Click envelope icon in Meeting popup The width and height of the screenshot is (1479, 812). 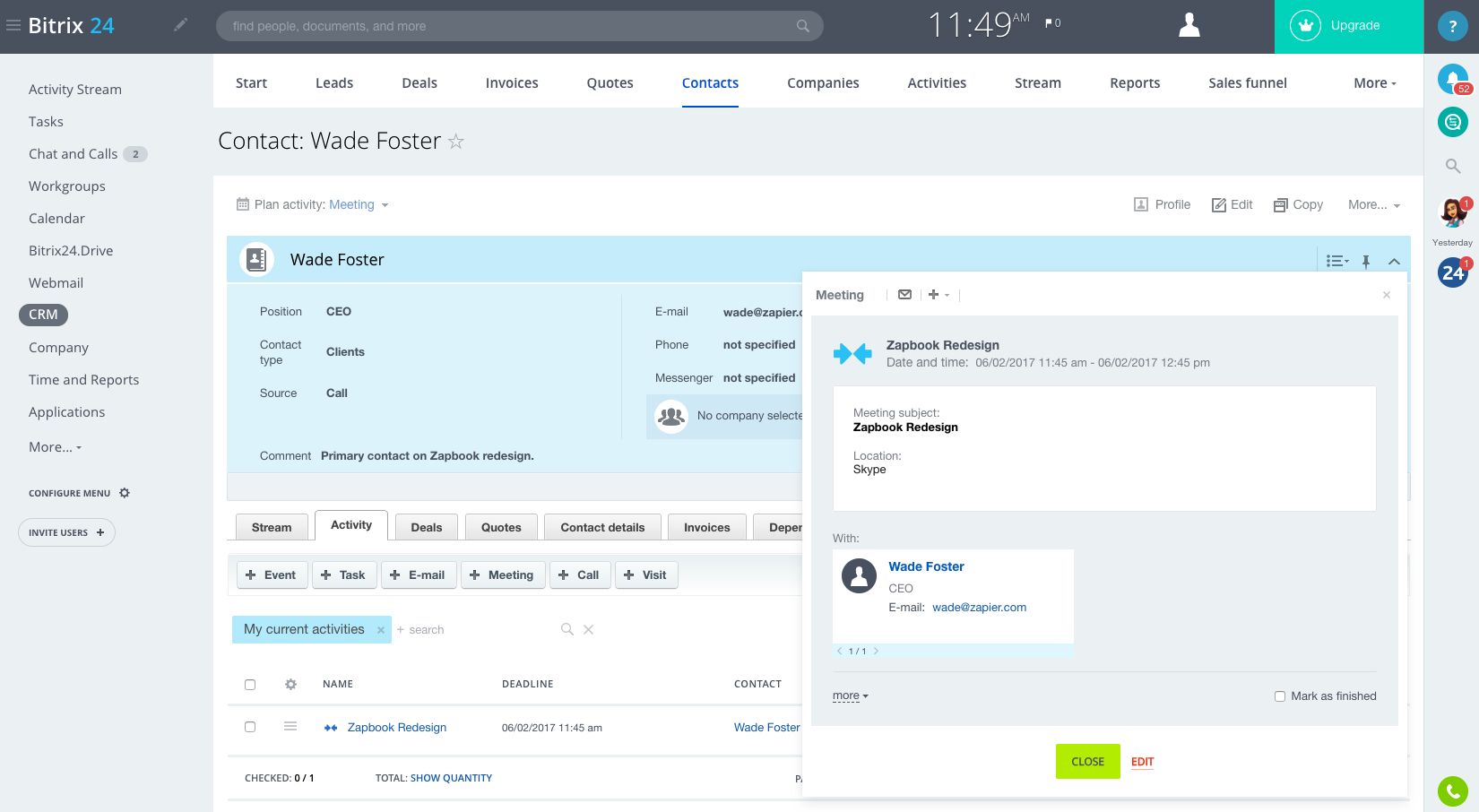(904, 295)
